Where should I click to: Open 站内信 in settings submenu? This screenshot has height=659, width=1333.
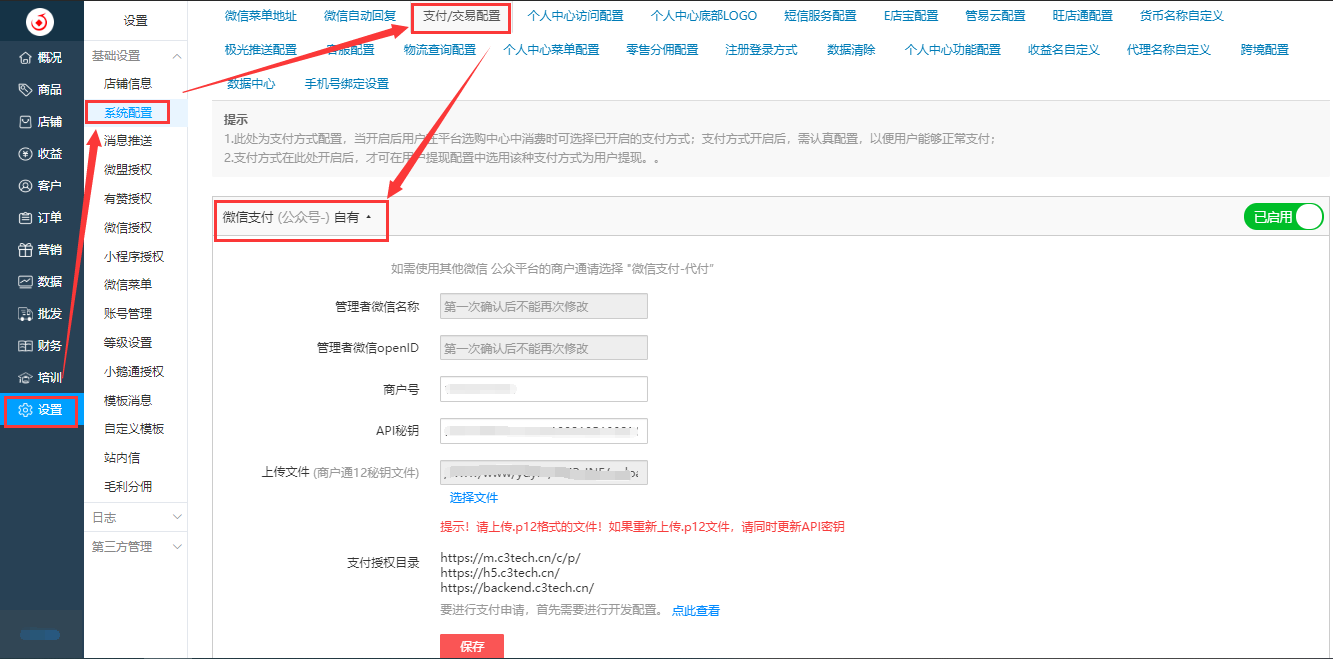tap(122, 457)
